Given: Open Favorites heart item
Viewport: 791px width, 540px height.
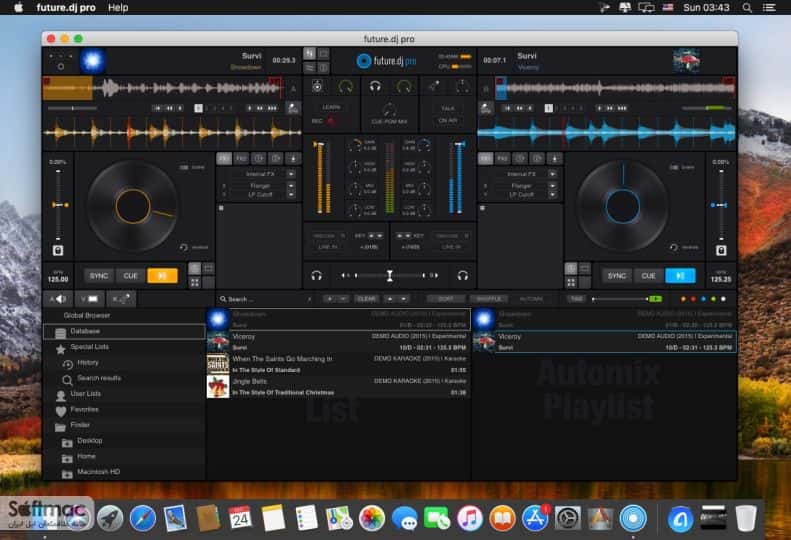Looking at the screenshot, I should [124, 409].
